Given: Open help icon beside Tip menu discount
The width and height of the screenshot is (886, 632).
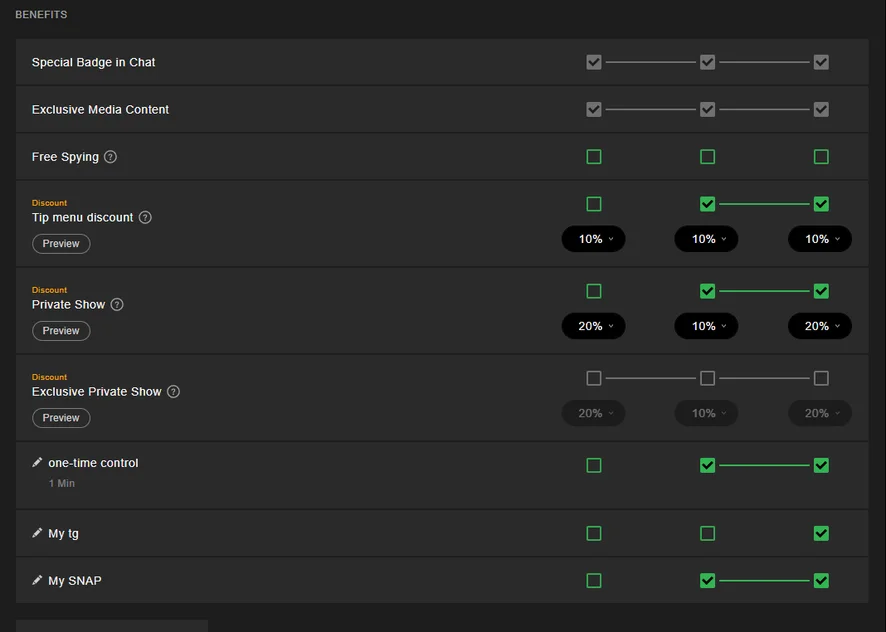Looking at the screenshot, I should click(x=145, y=218).
